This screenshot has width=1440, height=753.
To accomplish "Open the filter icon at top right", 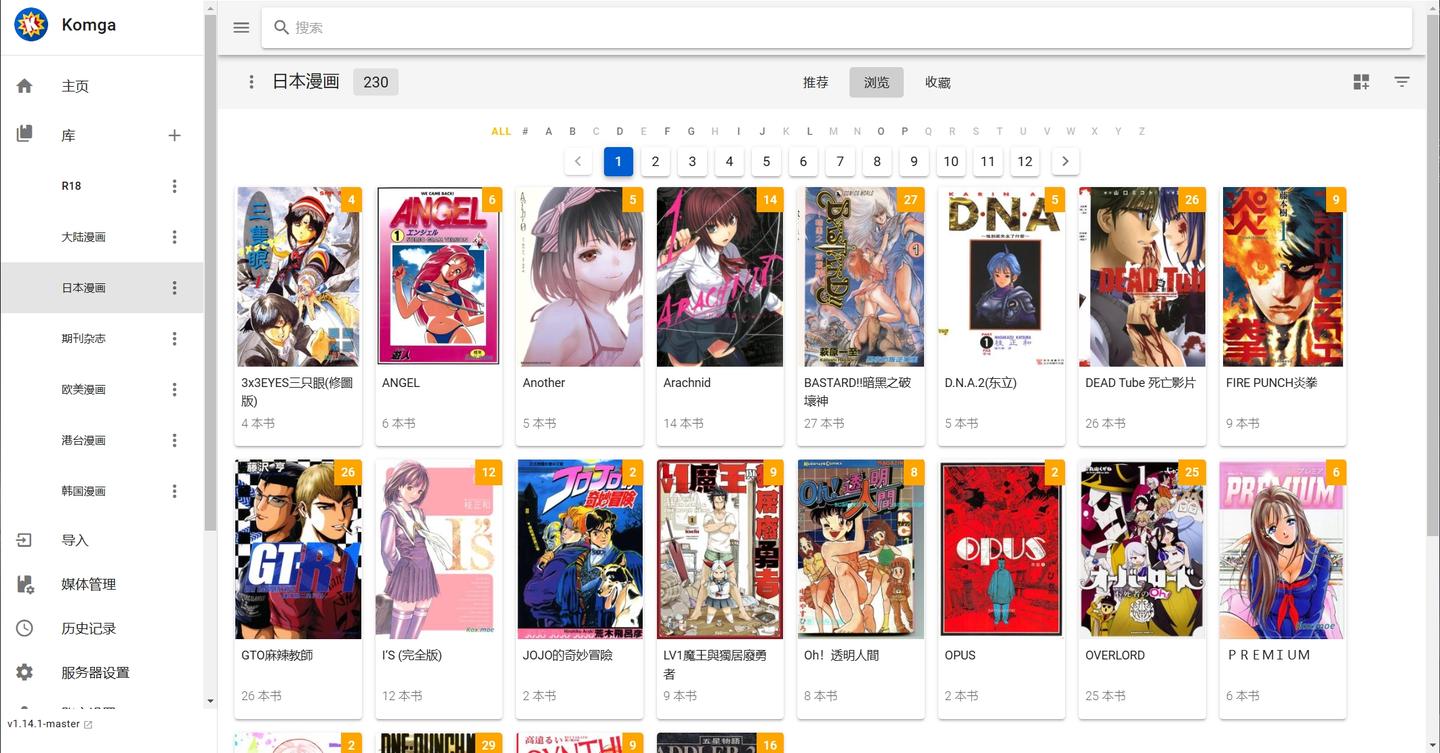I will point(1402,82).
